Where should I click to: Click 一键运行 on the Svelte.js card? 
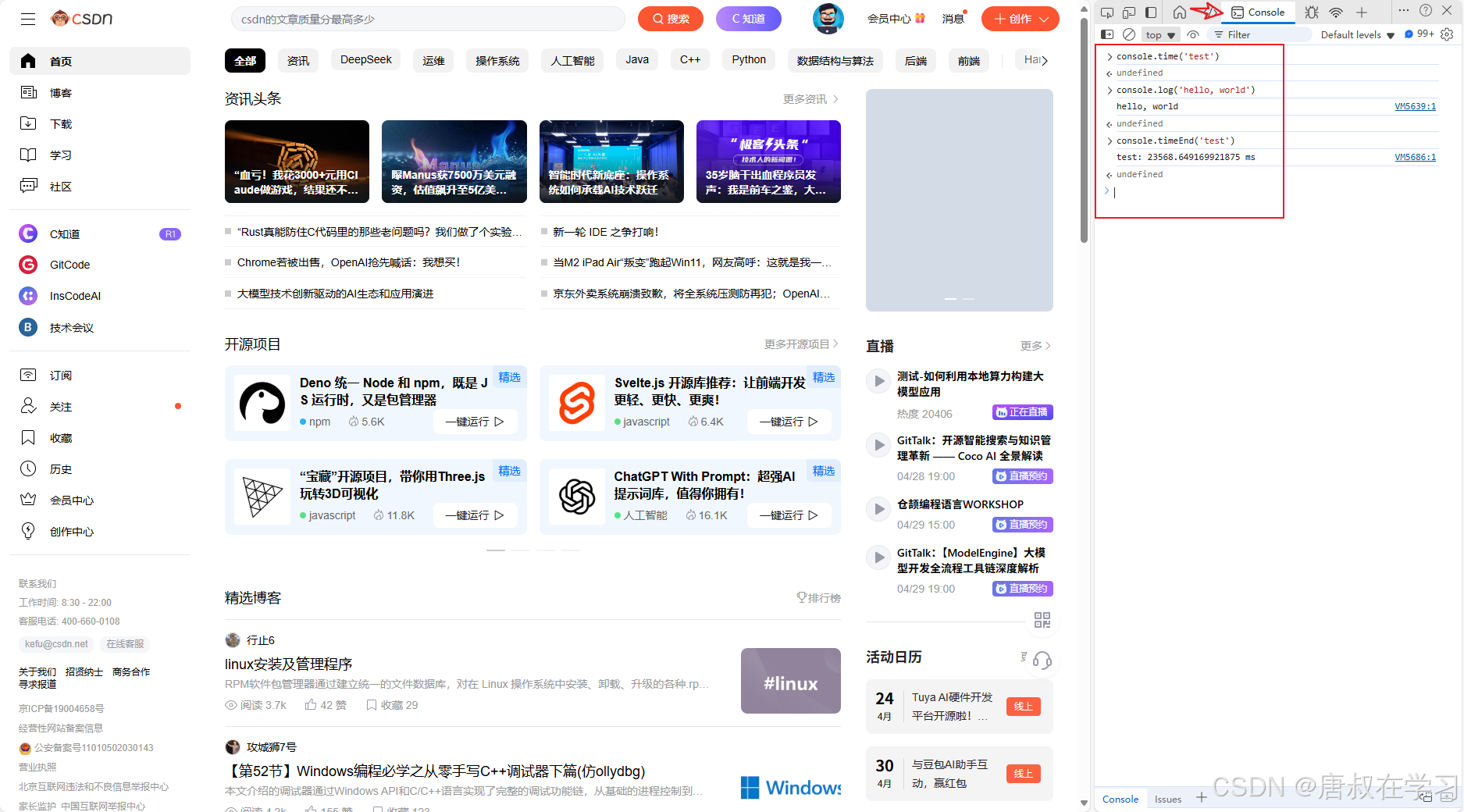[x=789, y=422]
